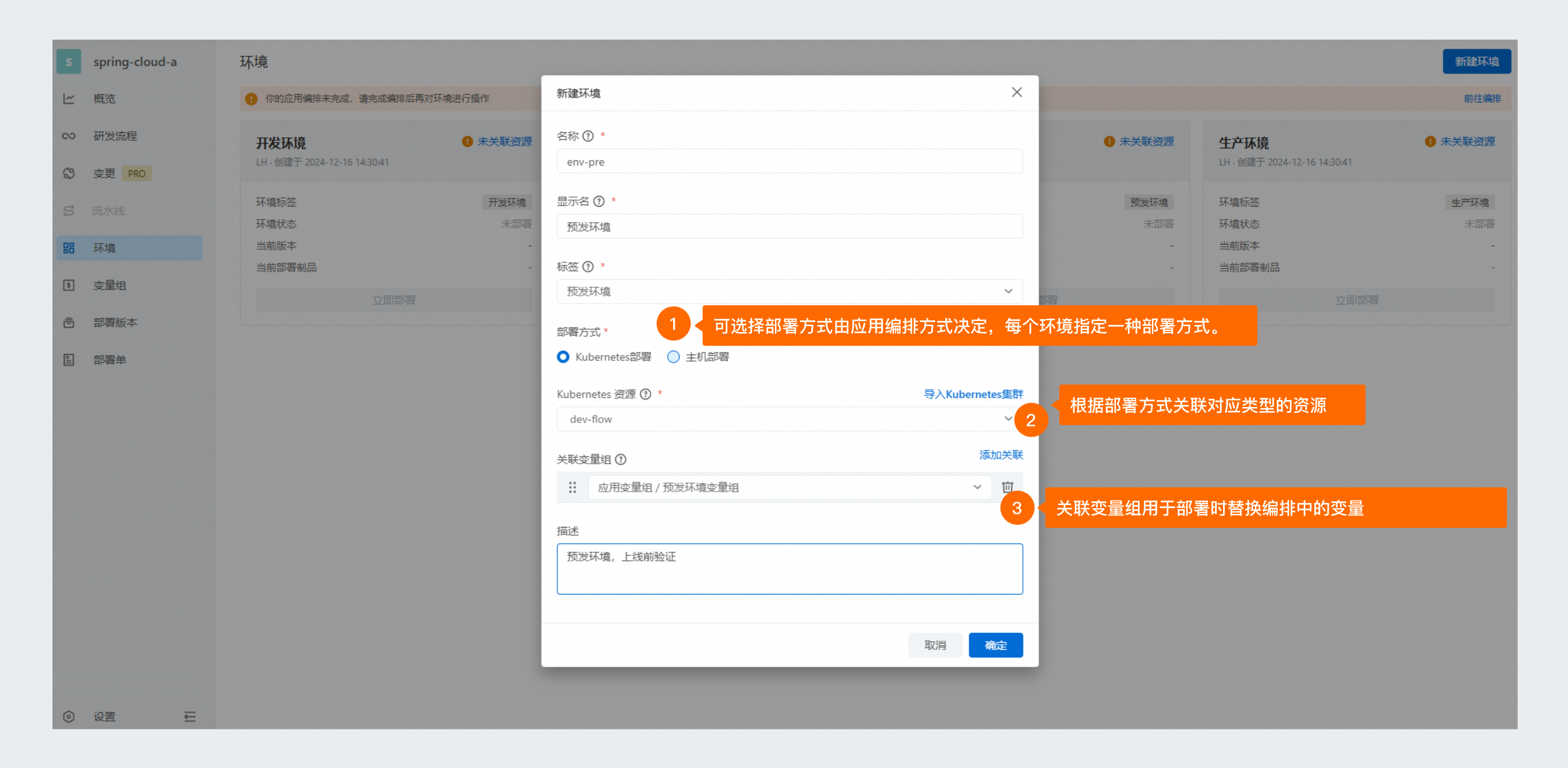Click the 描述 text area
1568x768 pixels.
tap(789, 568)
